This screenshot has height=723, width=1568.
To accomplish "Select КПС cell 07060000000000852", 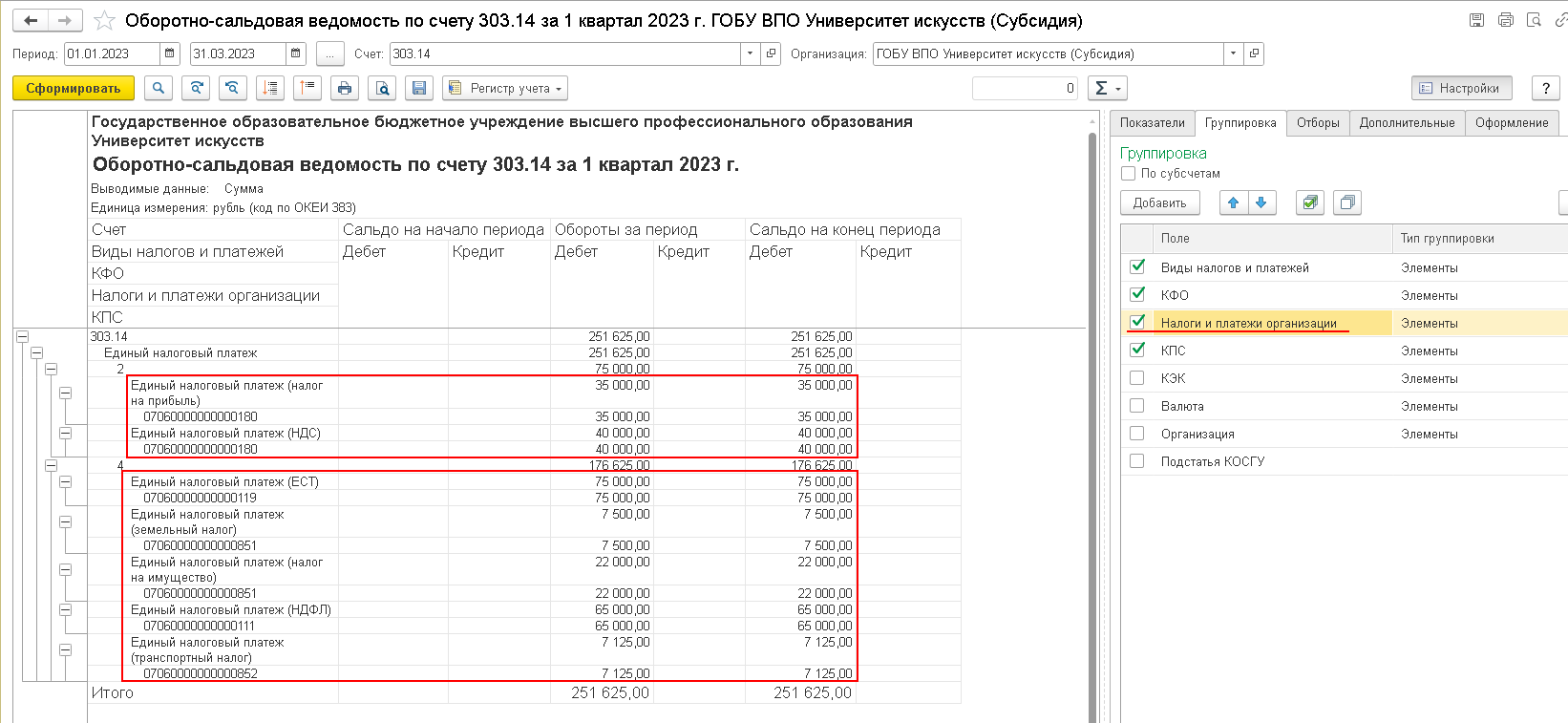I will pyautogui.click(x=213, y=673).
